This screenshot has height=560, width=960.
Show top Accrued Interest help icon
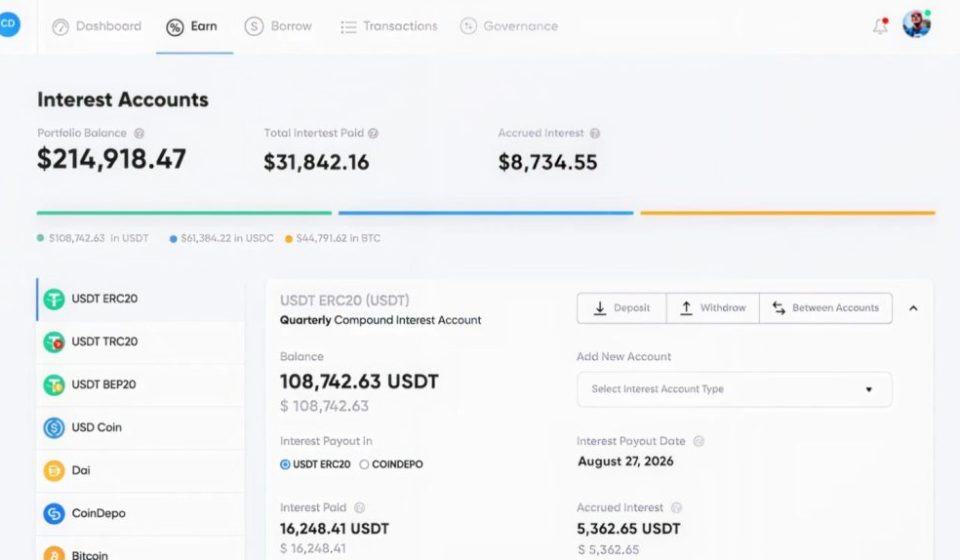[594, 133]
